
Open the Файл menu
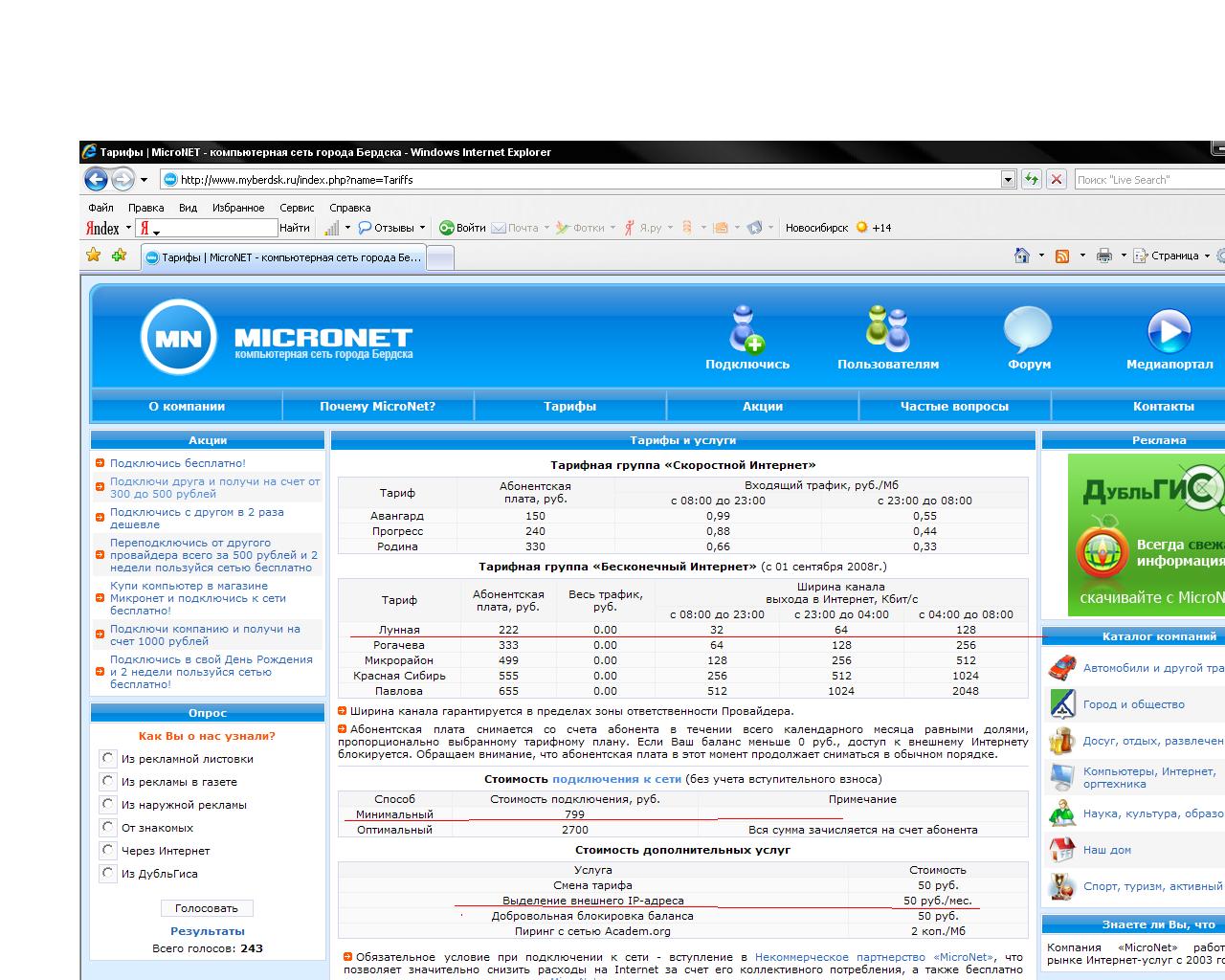100,207
